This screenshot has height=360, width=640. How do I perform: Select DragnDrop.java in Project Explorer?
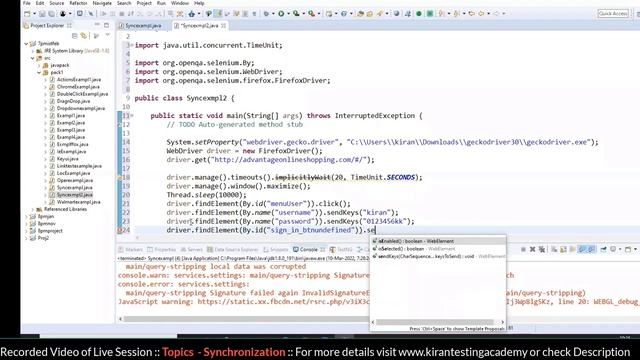(x=73, y=101)
